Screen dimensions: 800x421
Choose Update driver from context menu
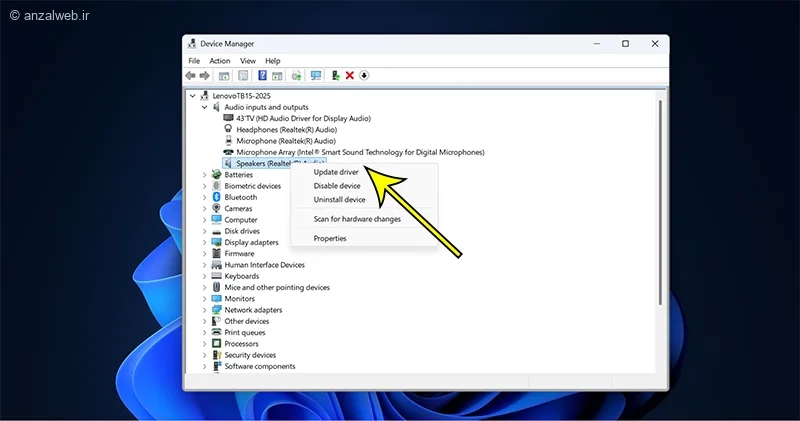336,172
